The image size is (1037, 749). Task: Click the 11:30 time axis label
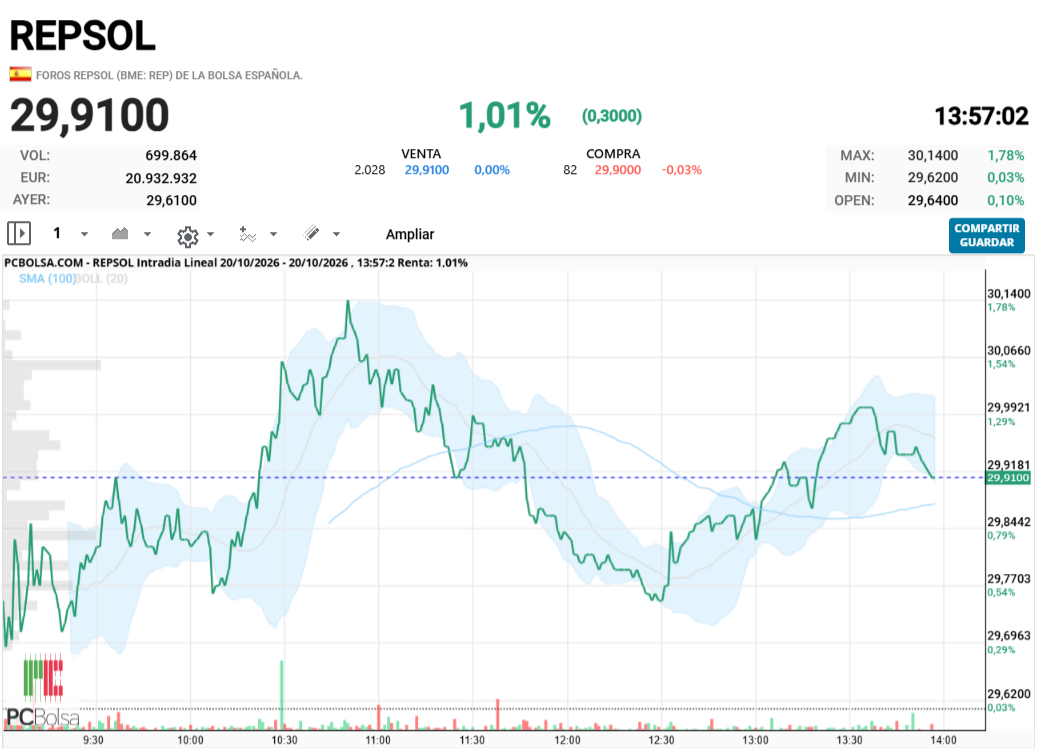472,740
